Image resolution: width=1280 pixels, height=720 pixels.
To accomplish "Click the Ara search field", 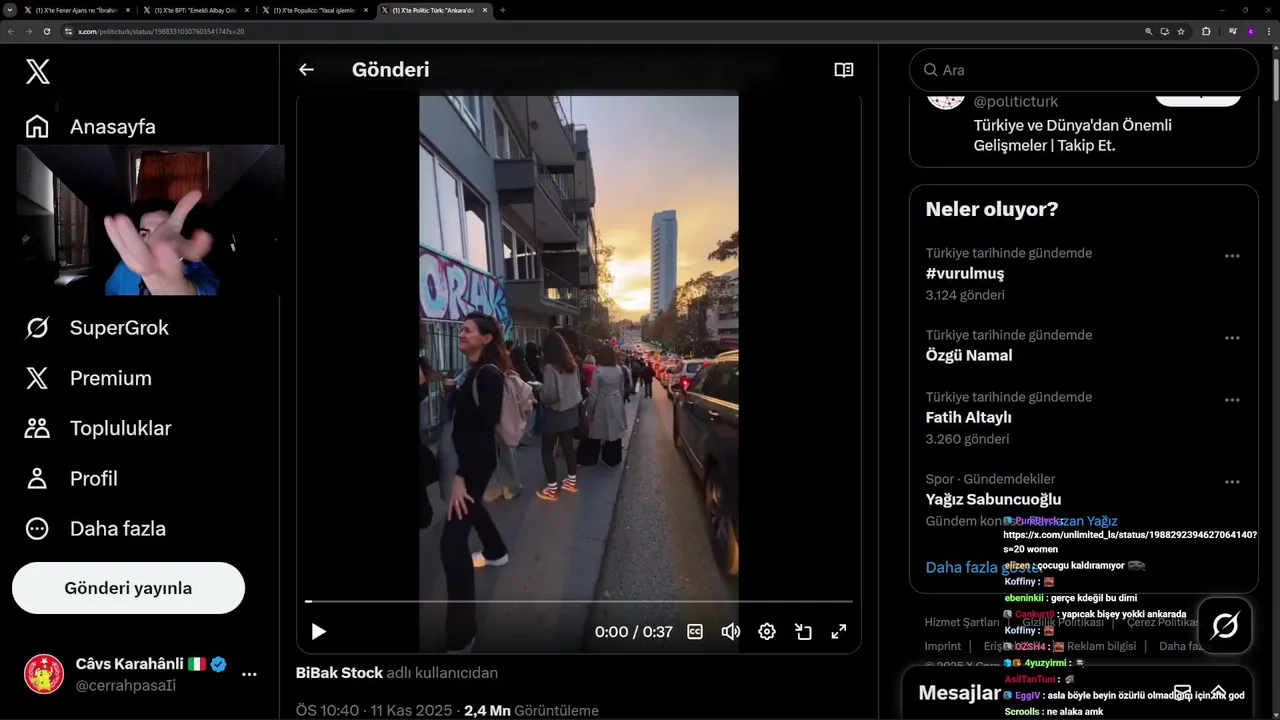I will 1083,70.
